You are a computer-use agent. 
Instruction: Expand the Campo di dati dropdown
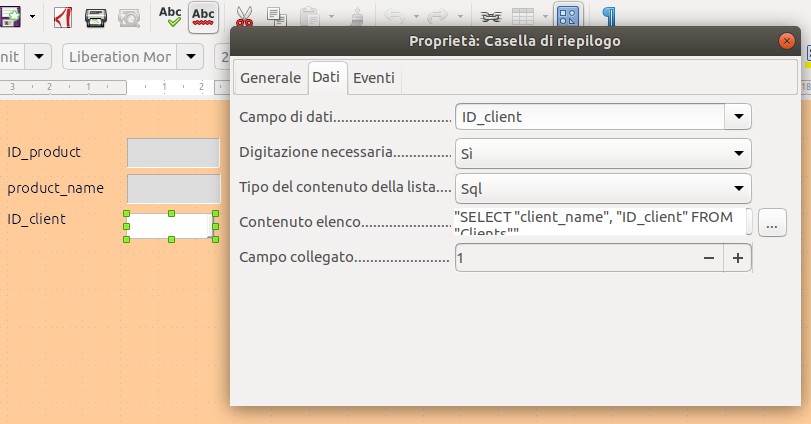[x=738, y=117]
